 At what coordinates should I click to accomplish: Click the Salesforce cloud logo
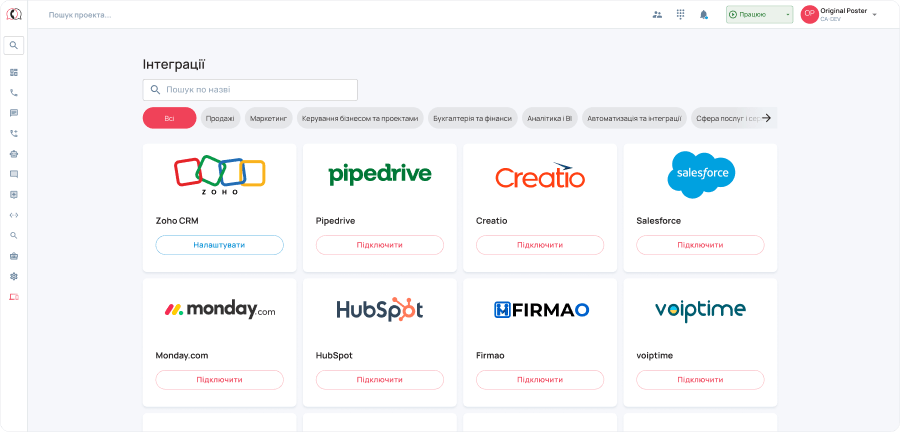click(x=701, y=174)
